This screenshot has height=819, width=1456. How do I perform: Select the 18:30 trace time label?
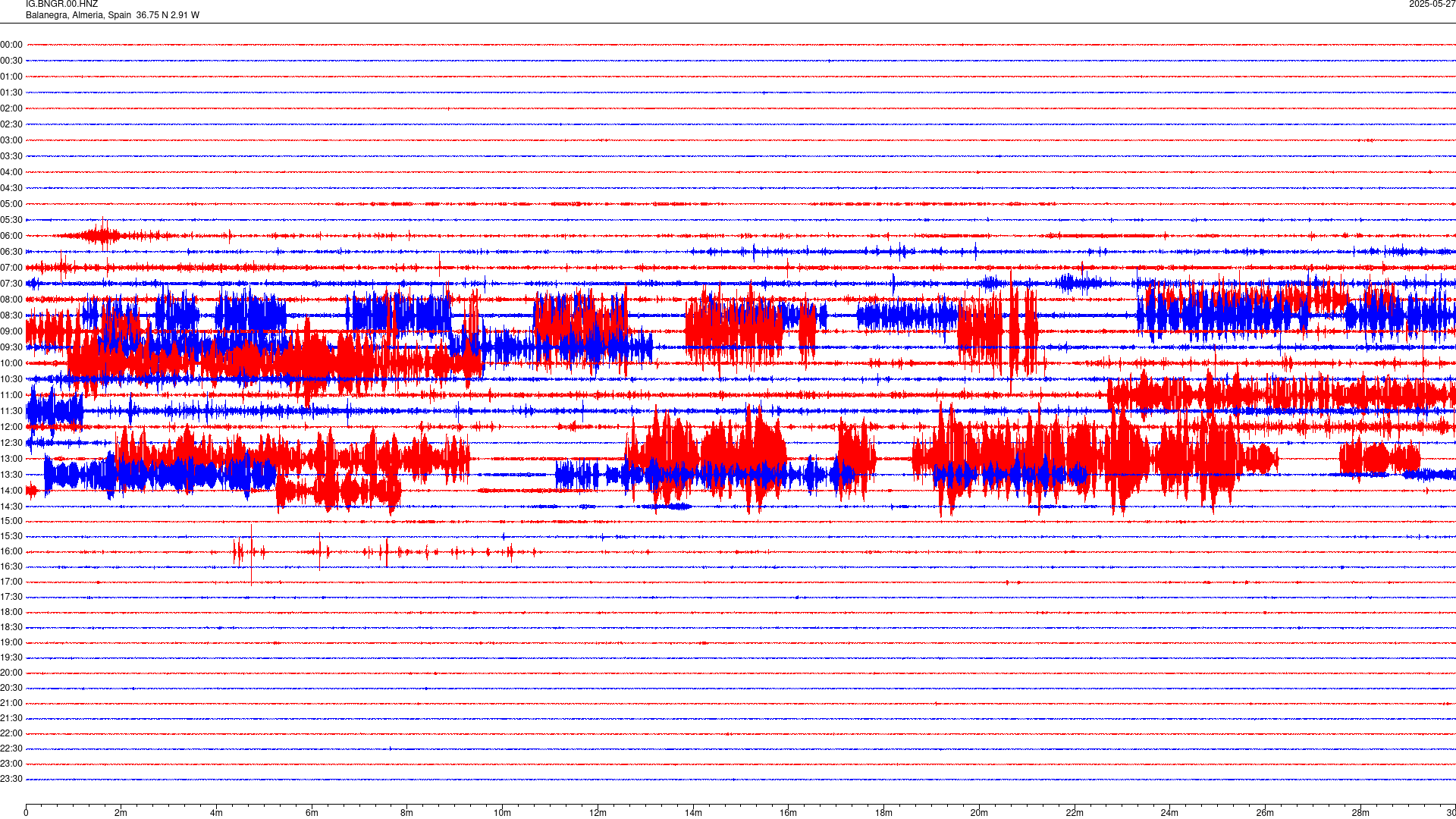tap(11, 627)
